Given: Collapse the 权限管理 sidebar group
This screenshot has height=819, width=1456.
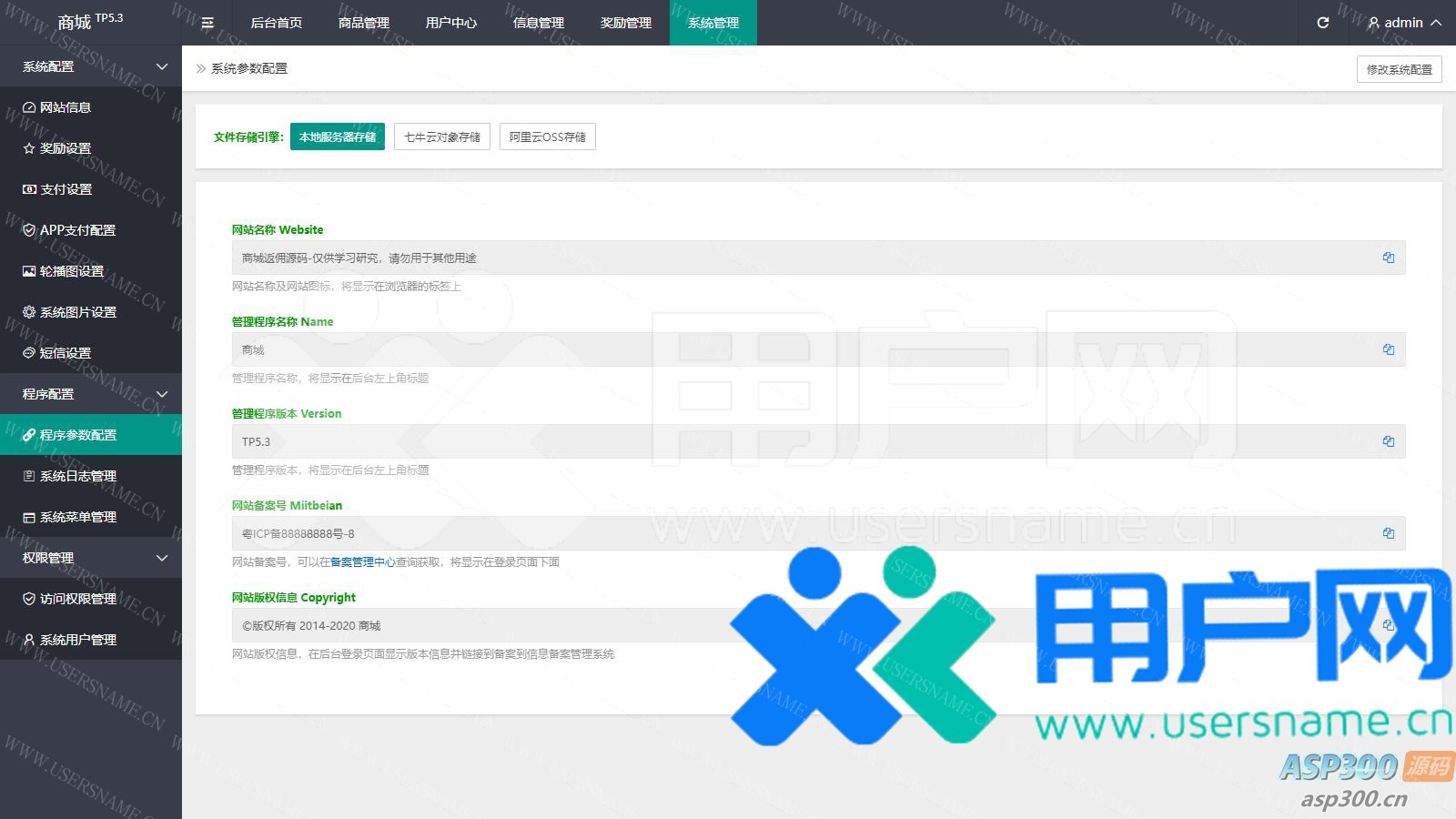Looking at the screenshot, I should [x=91, y=558].
